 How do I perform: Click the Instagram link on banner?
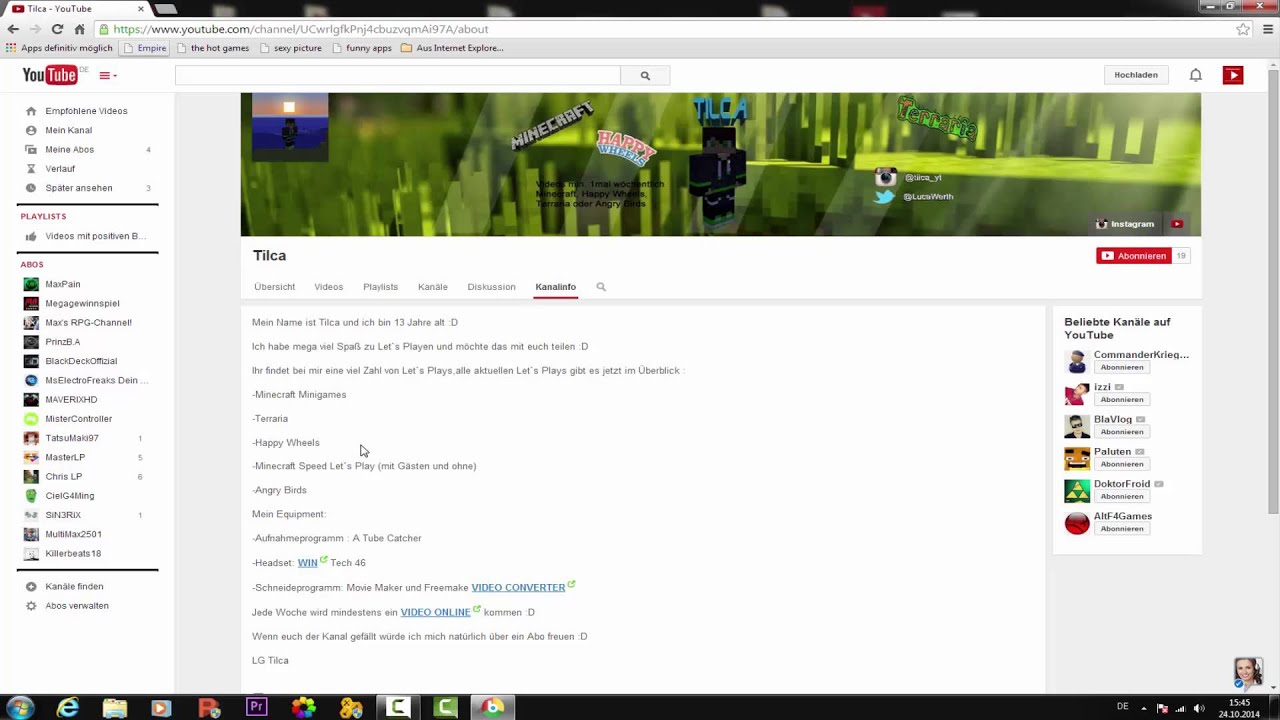1125,224
